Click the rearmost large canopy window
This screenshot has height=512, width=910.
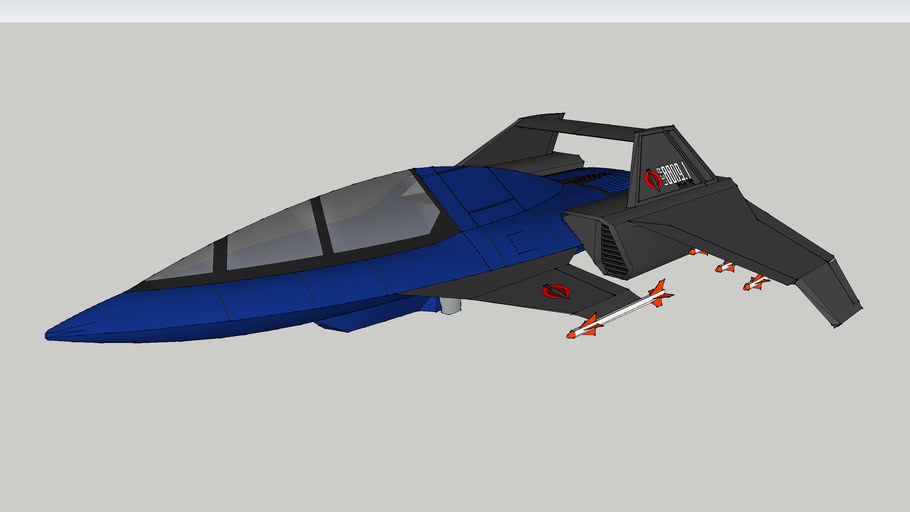click(376, 211)
